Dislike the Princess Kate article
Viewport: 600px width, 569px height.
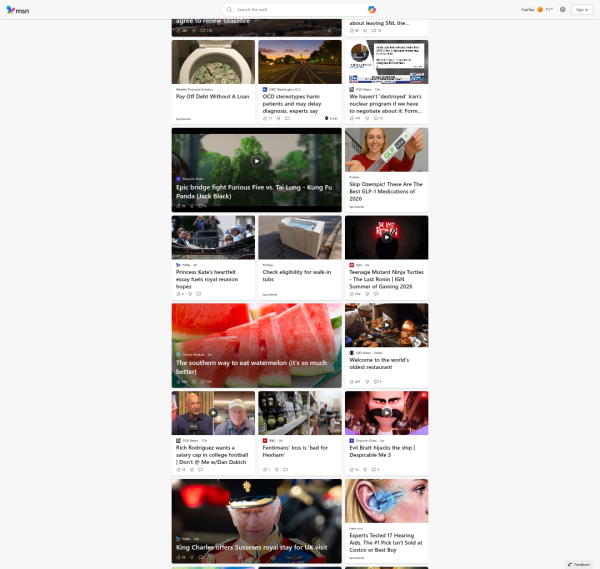[x=190, y=294]
